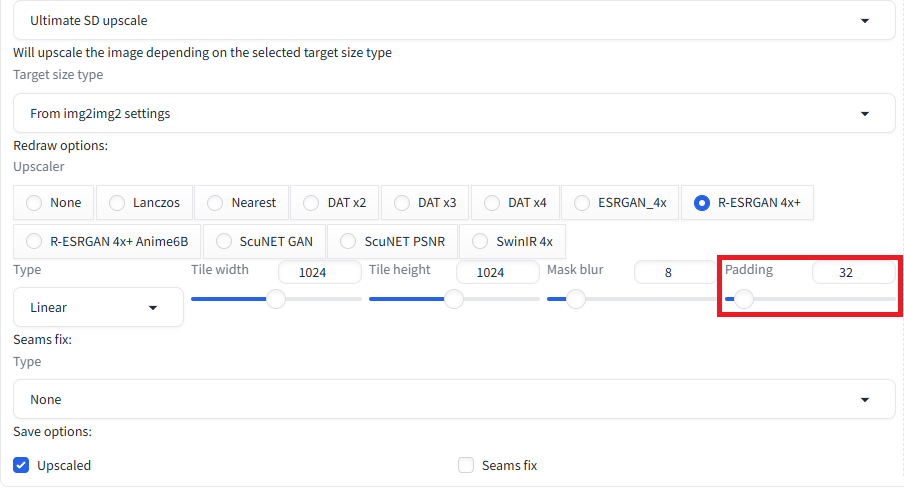The height and width of the screenshot is (497, 904).
Task: Open the Linear redraw type dropdown
Action: tap(98, 307)
